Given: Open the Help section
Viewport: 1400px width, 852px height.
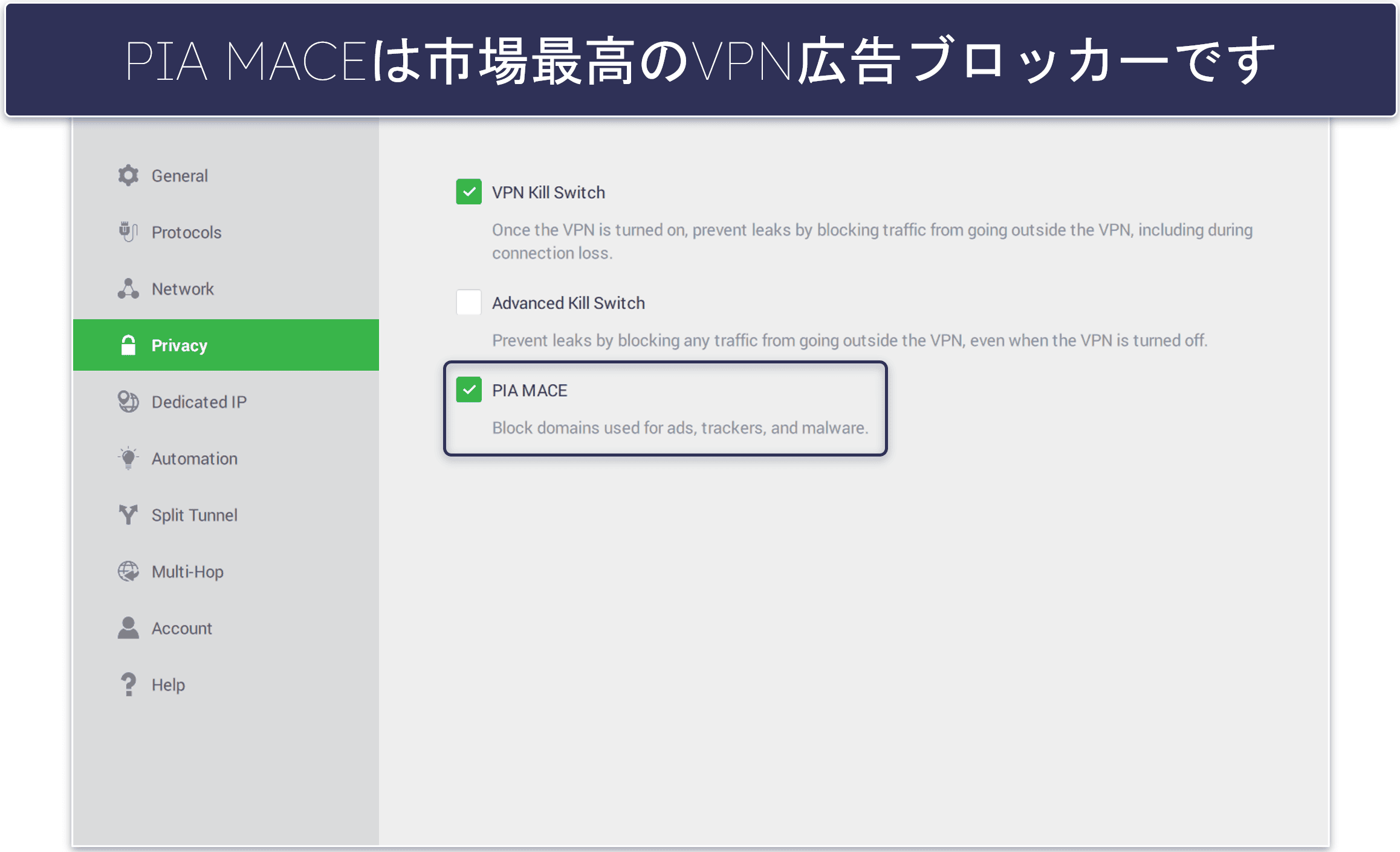Looking at the screenshot, I should point(225,685).
